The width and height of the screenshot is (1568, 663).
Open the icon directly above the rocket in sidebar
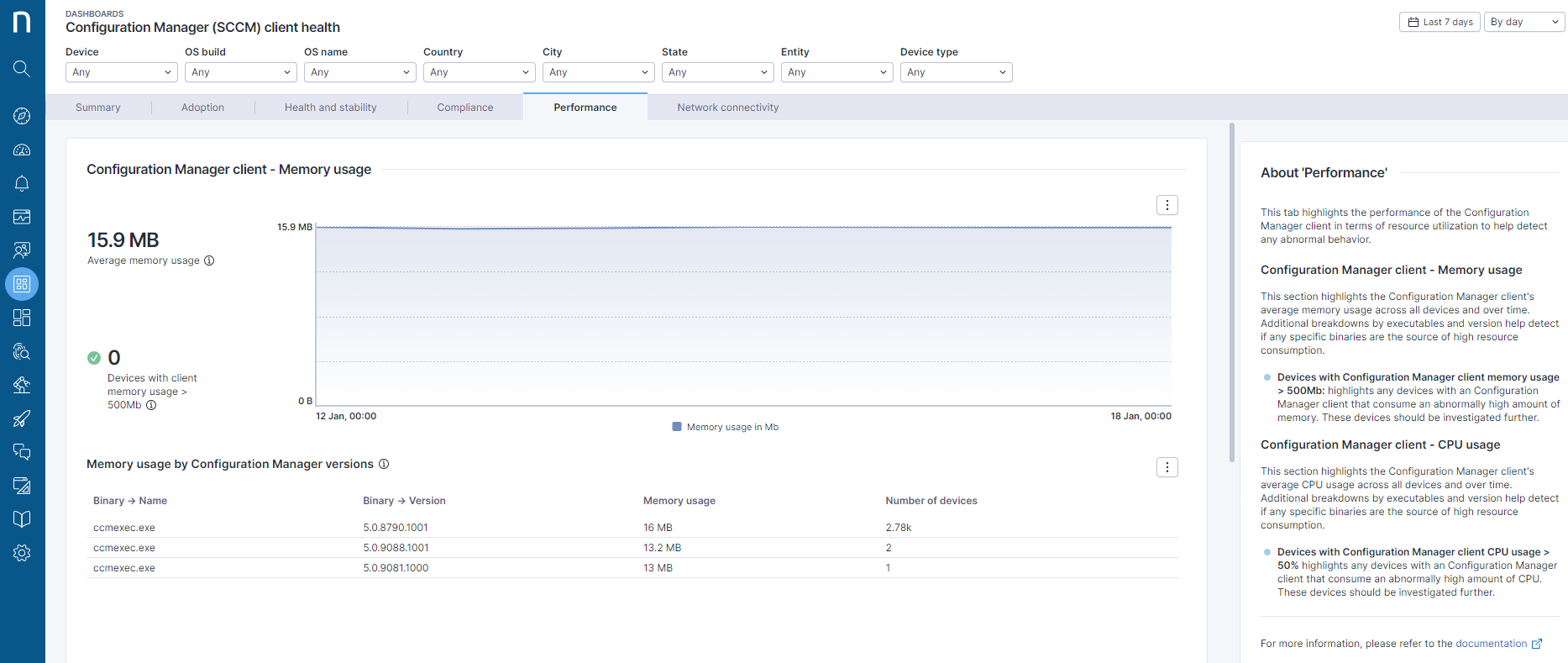pos(22,385)
